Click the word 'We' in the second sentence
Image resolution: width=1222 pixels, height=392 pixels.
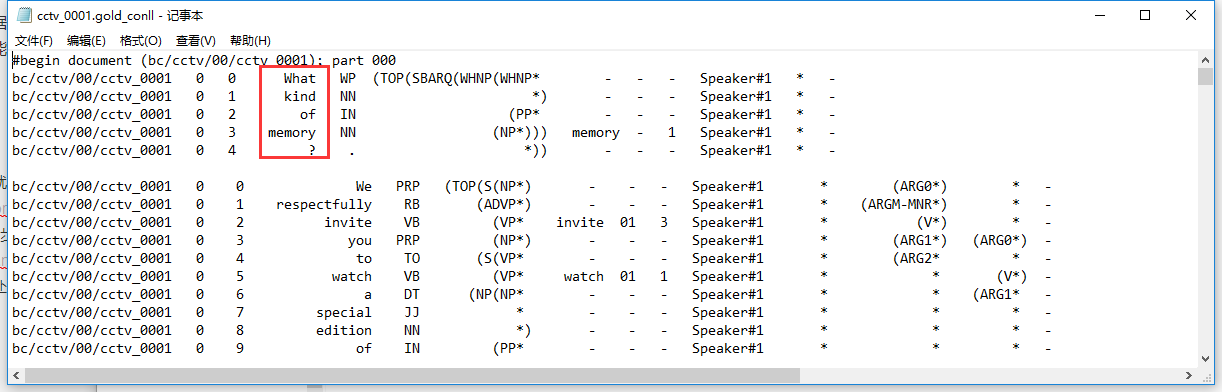[x=364, y=186]
